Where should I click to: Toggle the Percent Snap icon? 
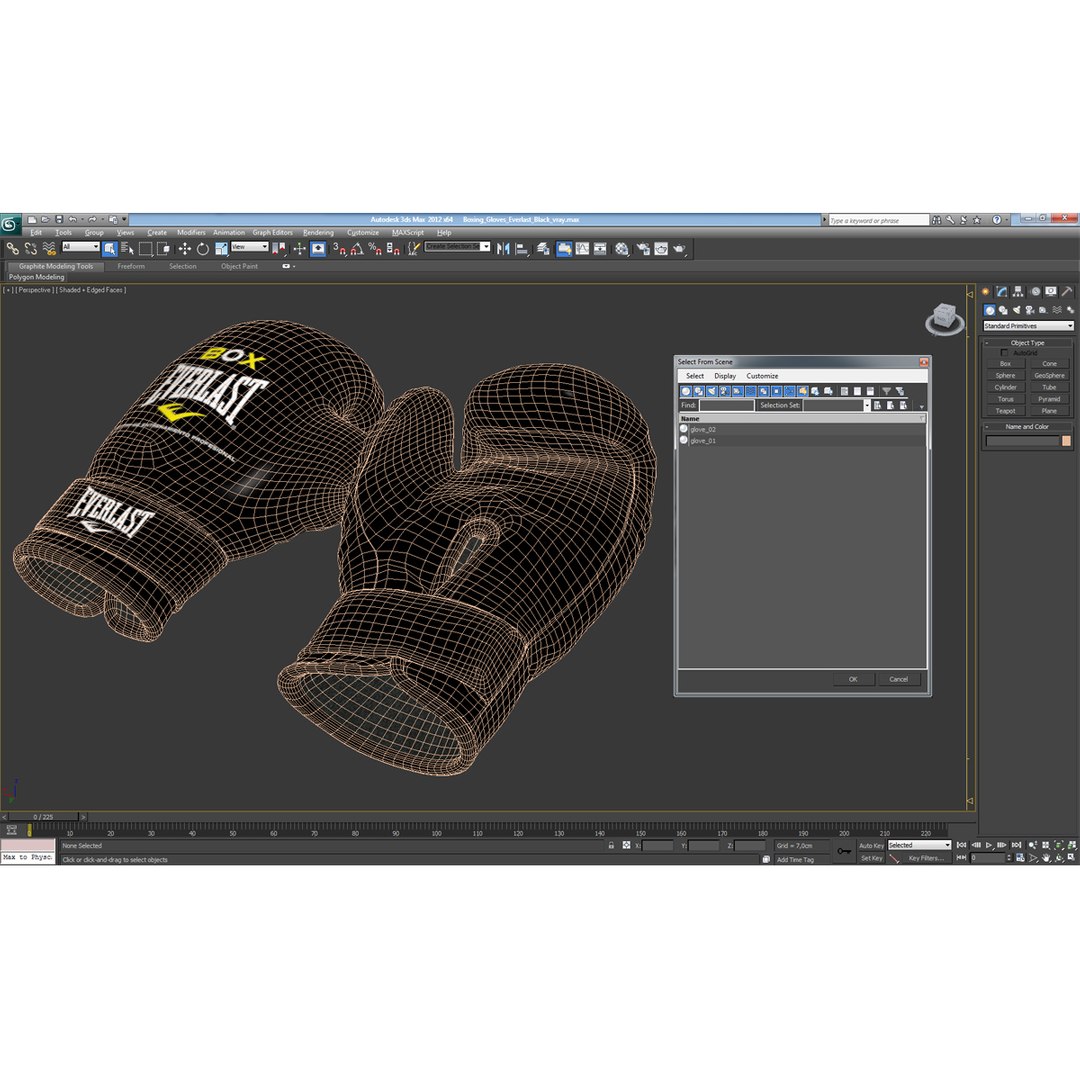(375, 249)
